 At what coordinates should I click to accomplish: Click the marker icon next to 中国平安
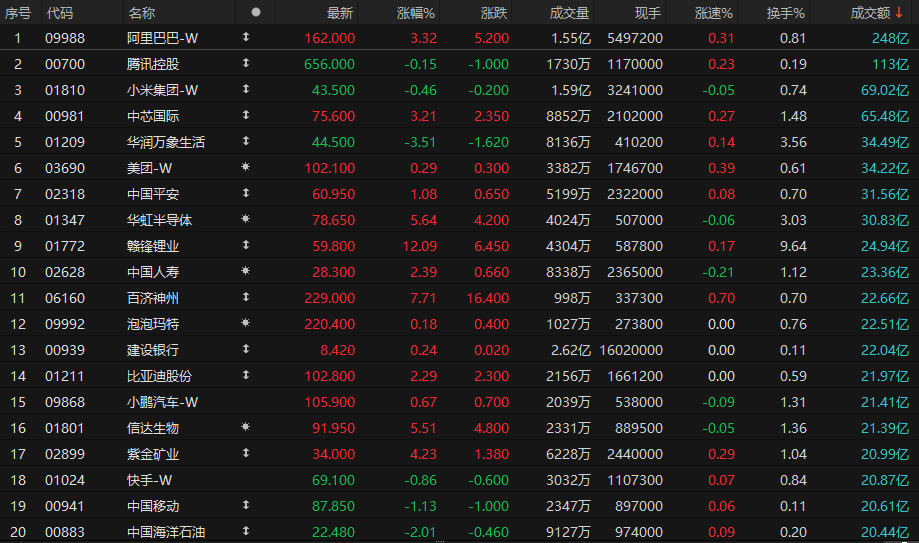246,192
